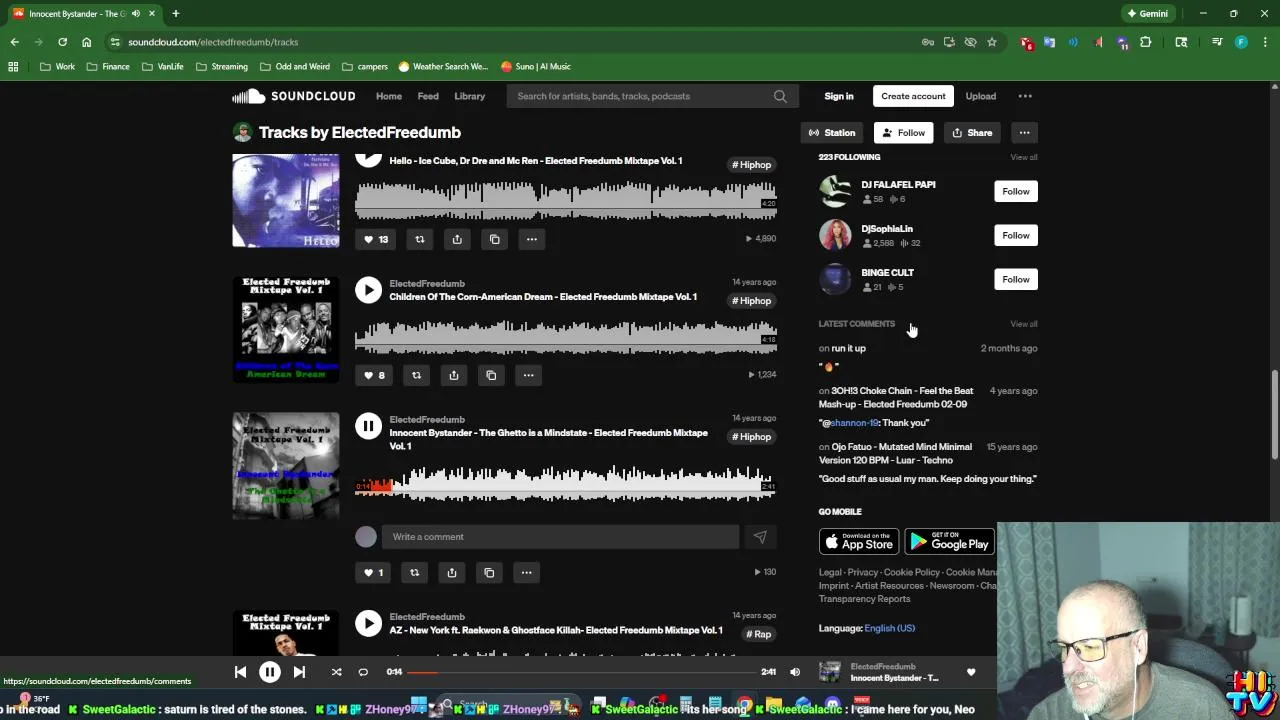Click the search magnifier icon
This screenshot has width=1280, height=720.
(780, 96)
